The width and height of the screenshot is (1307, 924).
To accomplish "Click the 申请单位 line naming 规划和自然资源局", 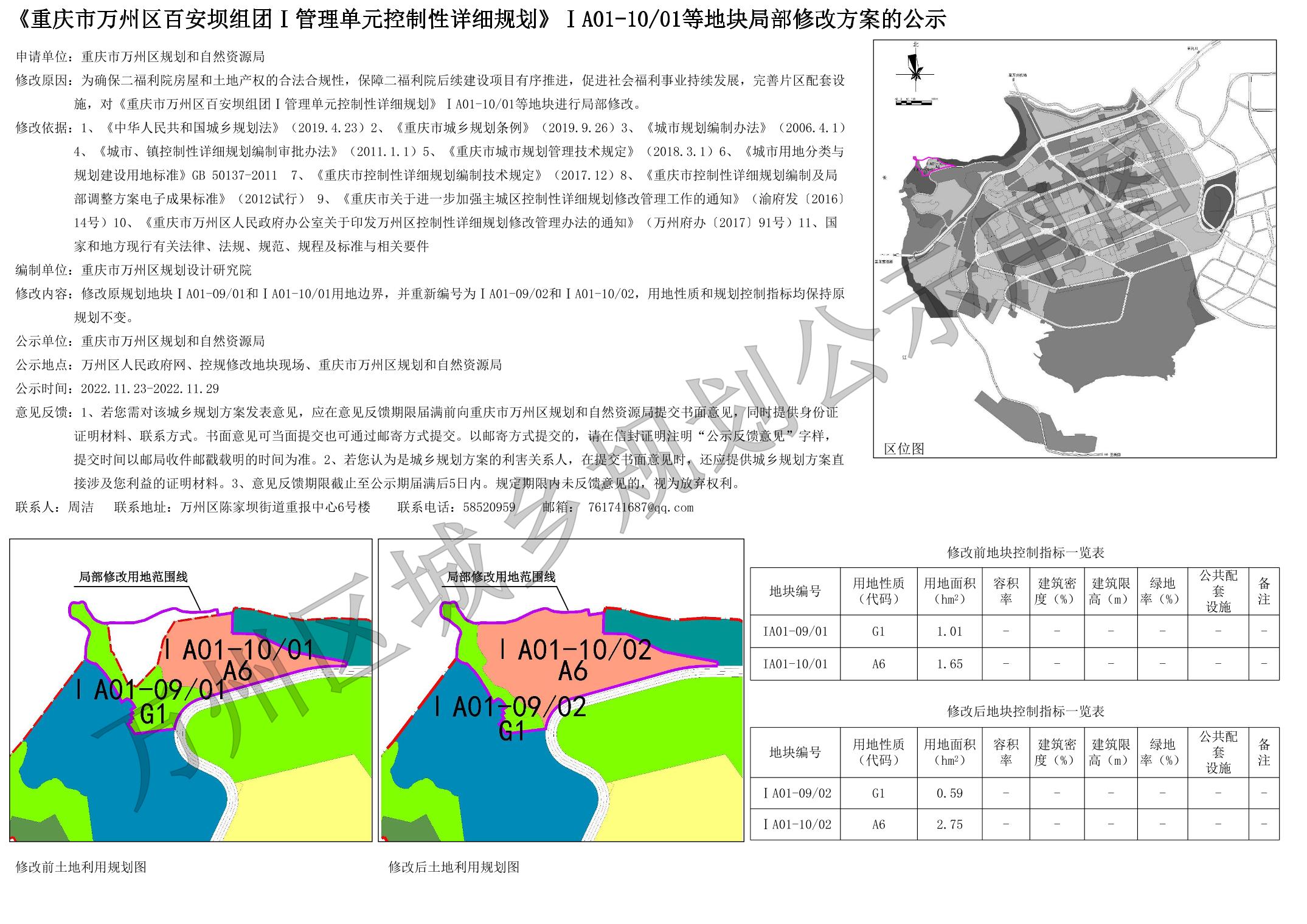I will (x=140, y=57).
